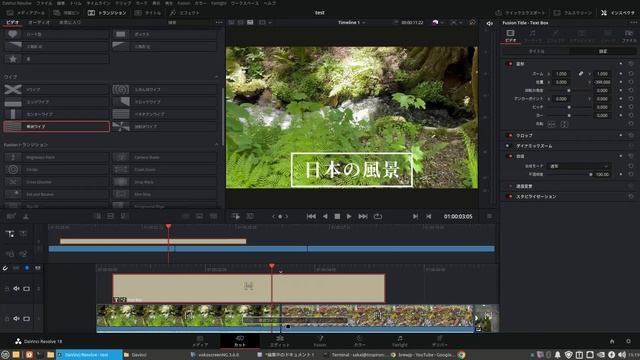
Task: Open the Workspace menu in the menu bar
Action: pos(244,3)
